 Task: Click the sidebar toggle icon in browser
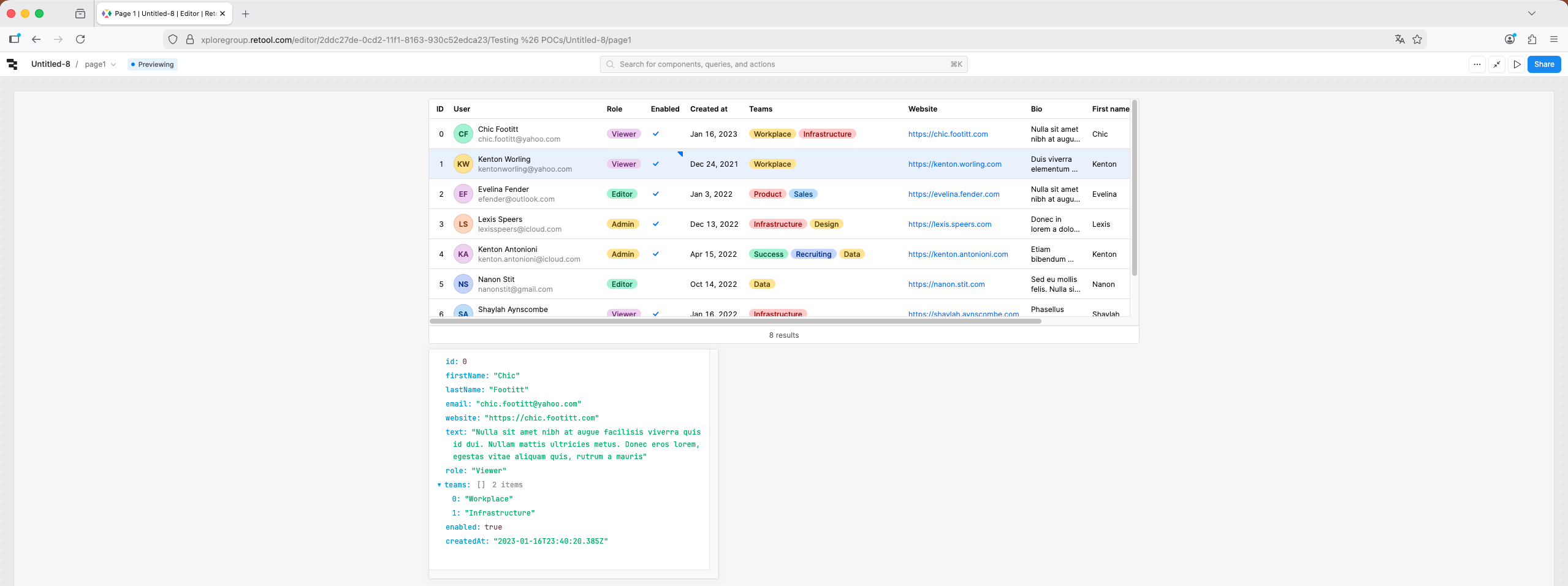pos(15,39)
